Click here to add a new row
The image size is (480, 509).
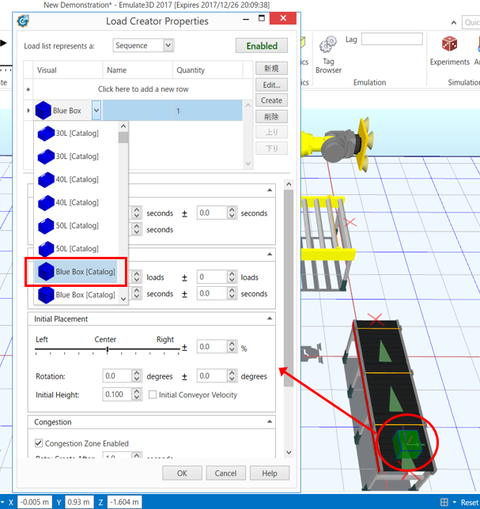tap(143, 89)
